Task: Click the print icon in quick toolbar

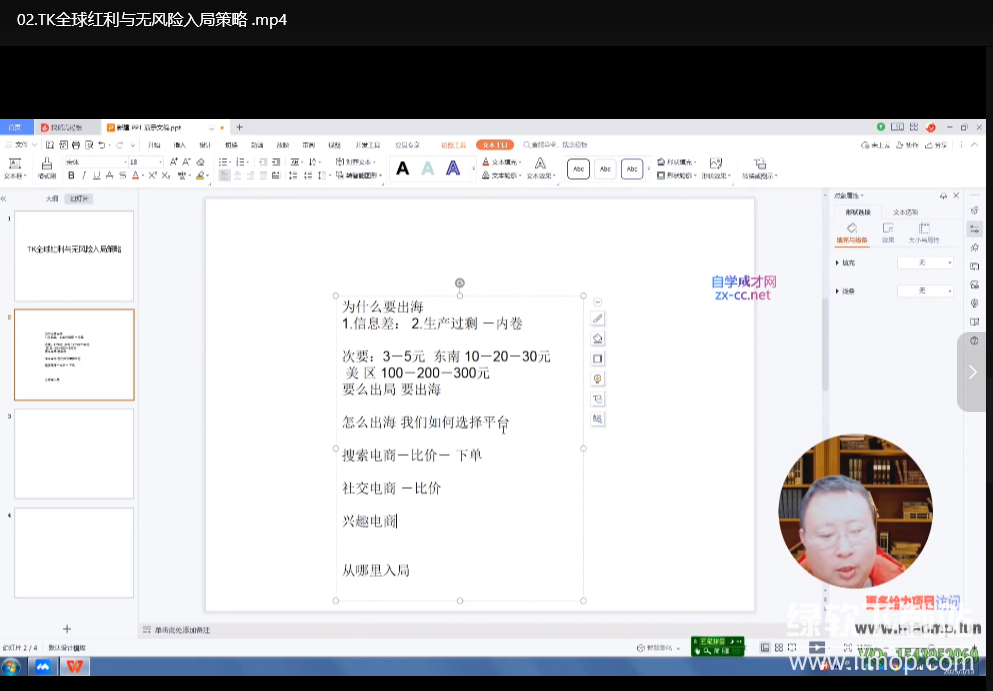Action: coord(75,145)
